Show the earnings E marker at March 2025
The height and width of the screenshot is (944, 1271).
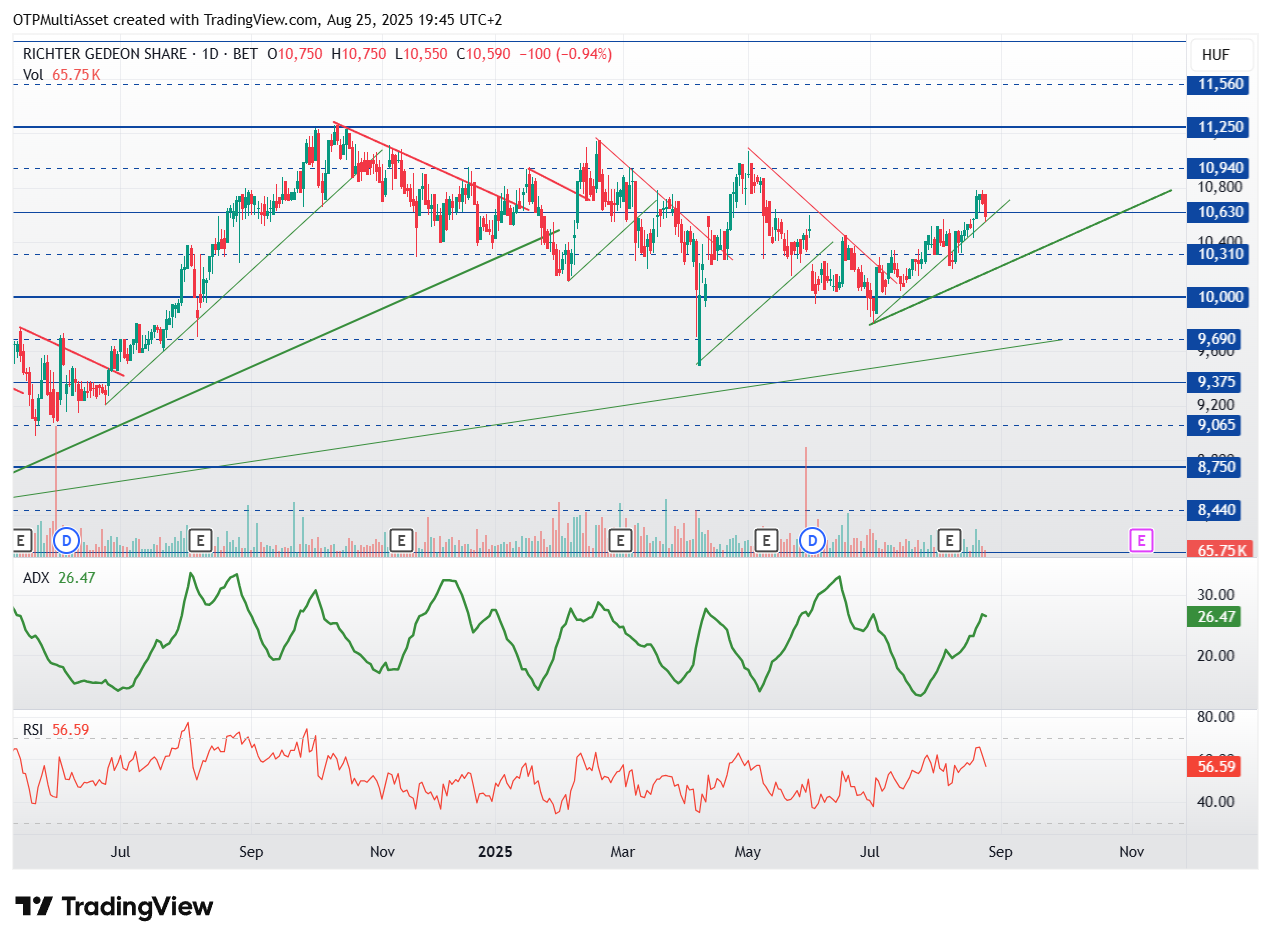(620, 541)
